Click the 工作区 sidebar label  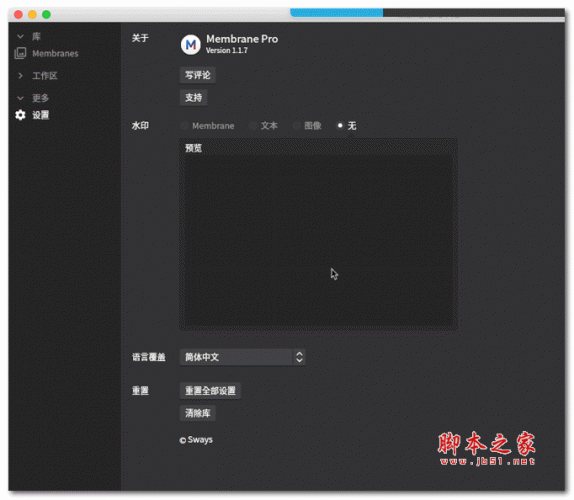[45, 76]
